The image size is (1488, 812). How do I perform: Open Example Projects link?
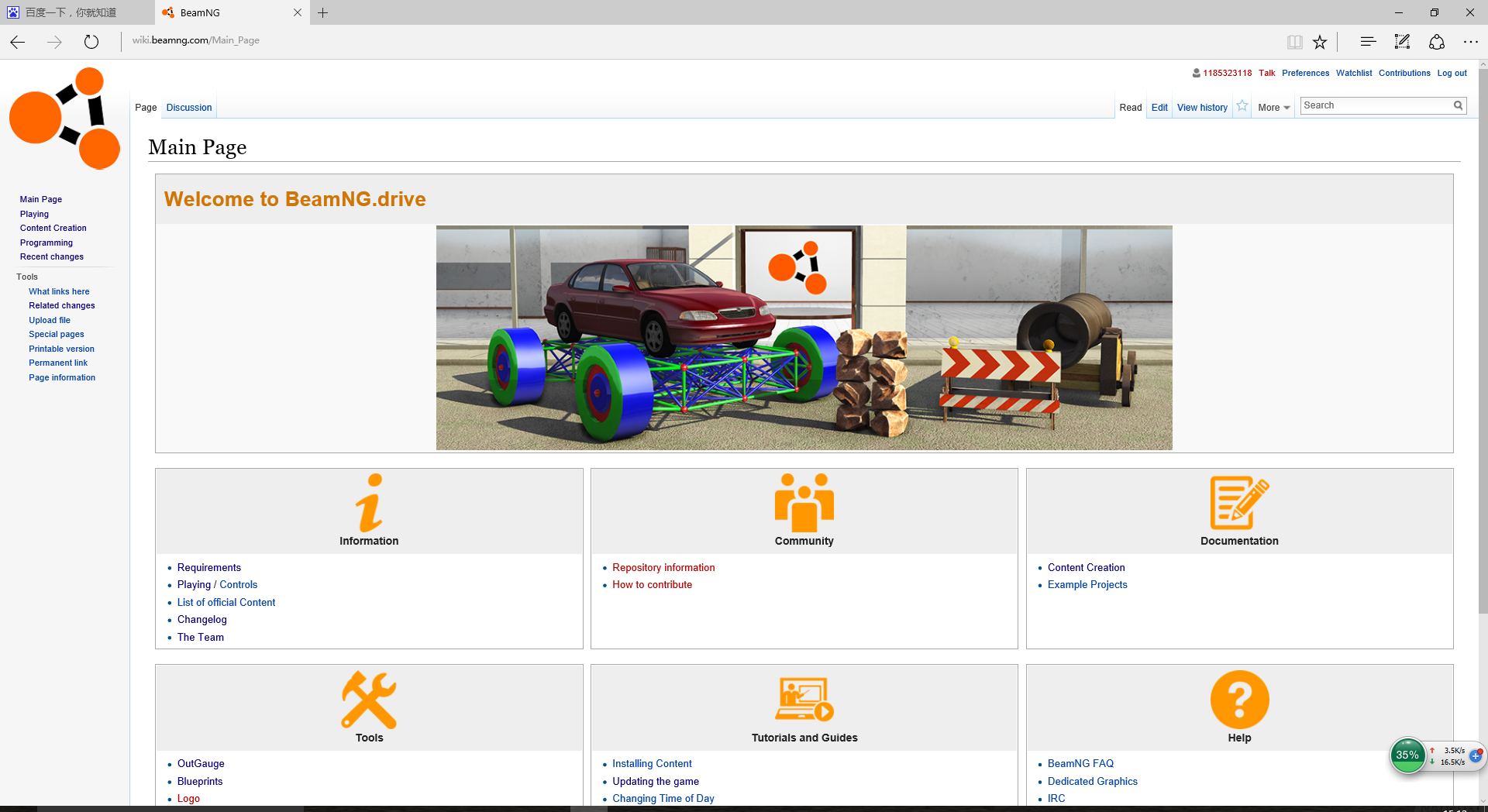(1087, 584)
